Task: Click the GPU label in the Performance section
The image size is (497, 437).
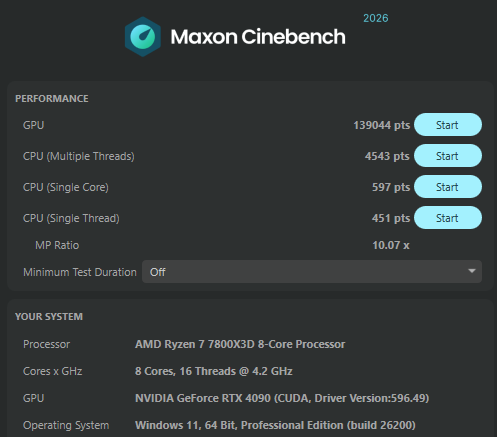Action: [33, 125]
